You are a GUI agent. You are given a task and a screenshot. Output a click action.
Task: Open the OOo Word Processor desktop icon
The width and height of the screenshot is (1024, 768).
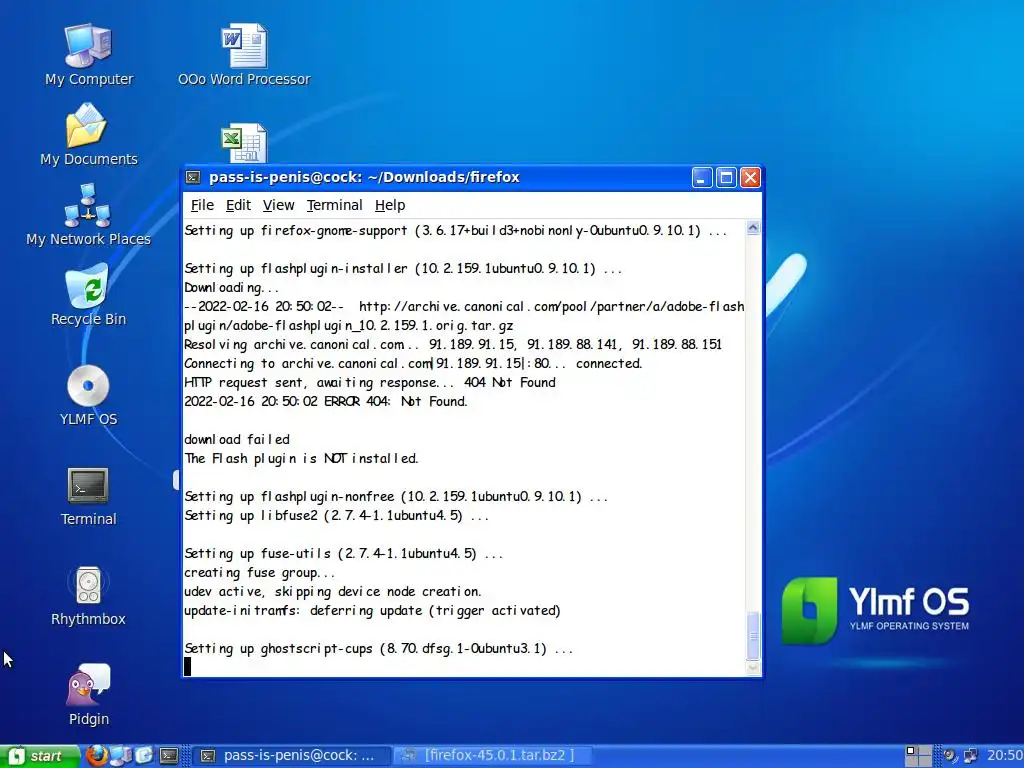point(244,55)
